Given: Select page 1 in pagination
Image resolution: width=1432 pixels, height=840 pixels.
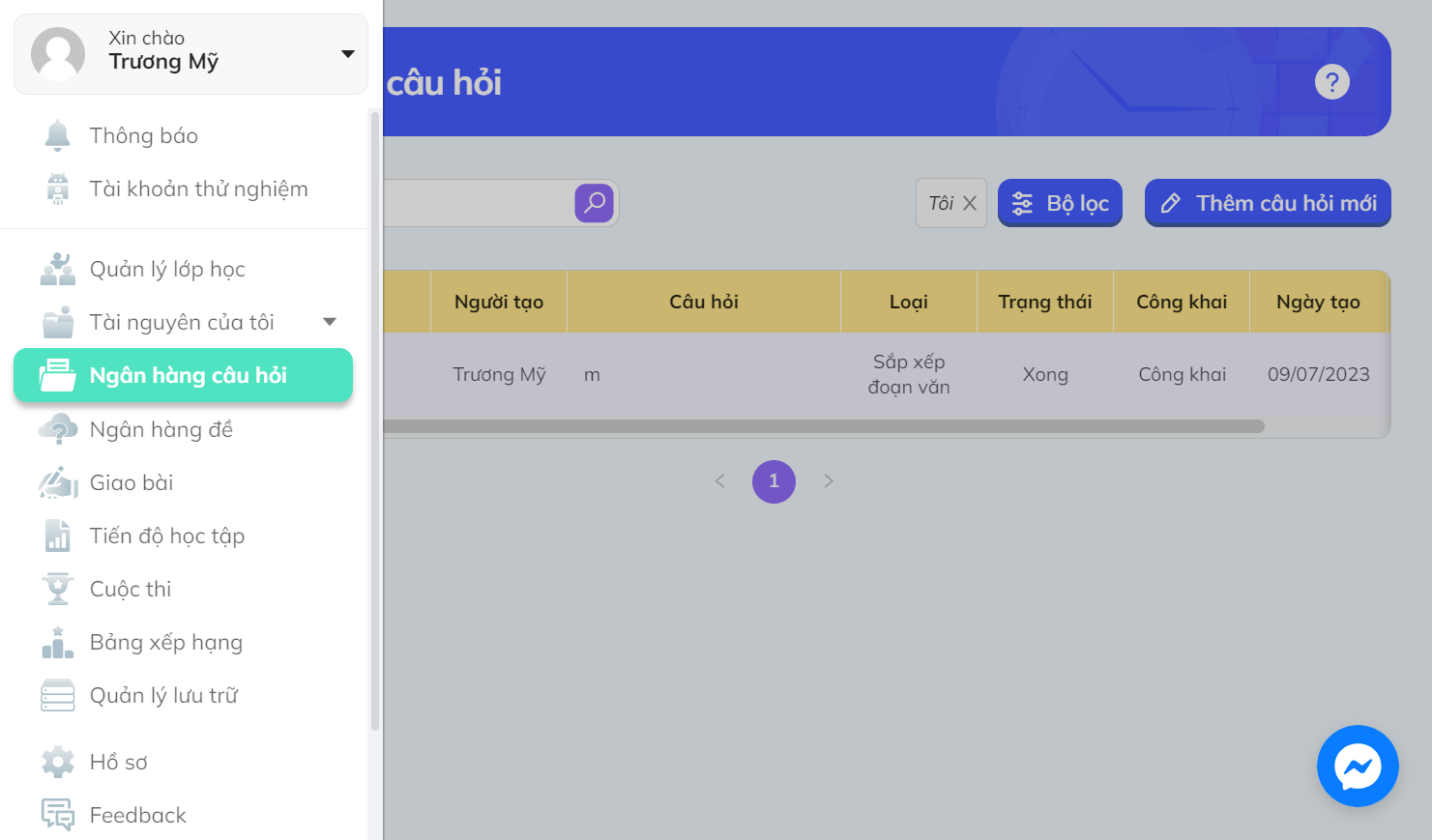Looking at the screenshot, I should (774, 481).
